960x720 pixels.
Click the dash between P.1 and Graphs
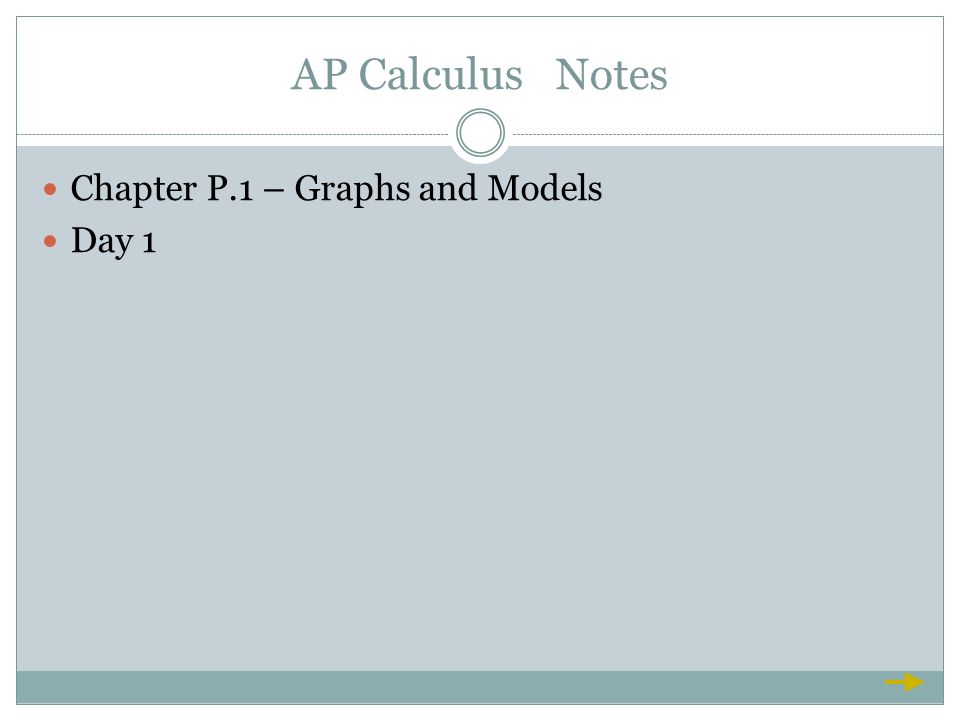pyautogui.click(x=274, y=191)
